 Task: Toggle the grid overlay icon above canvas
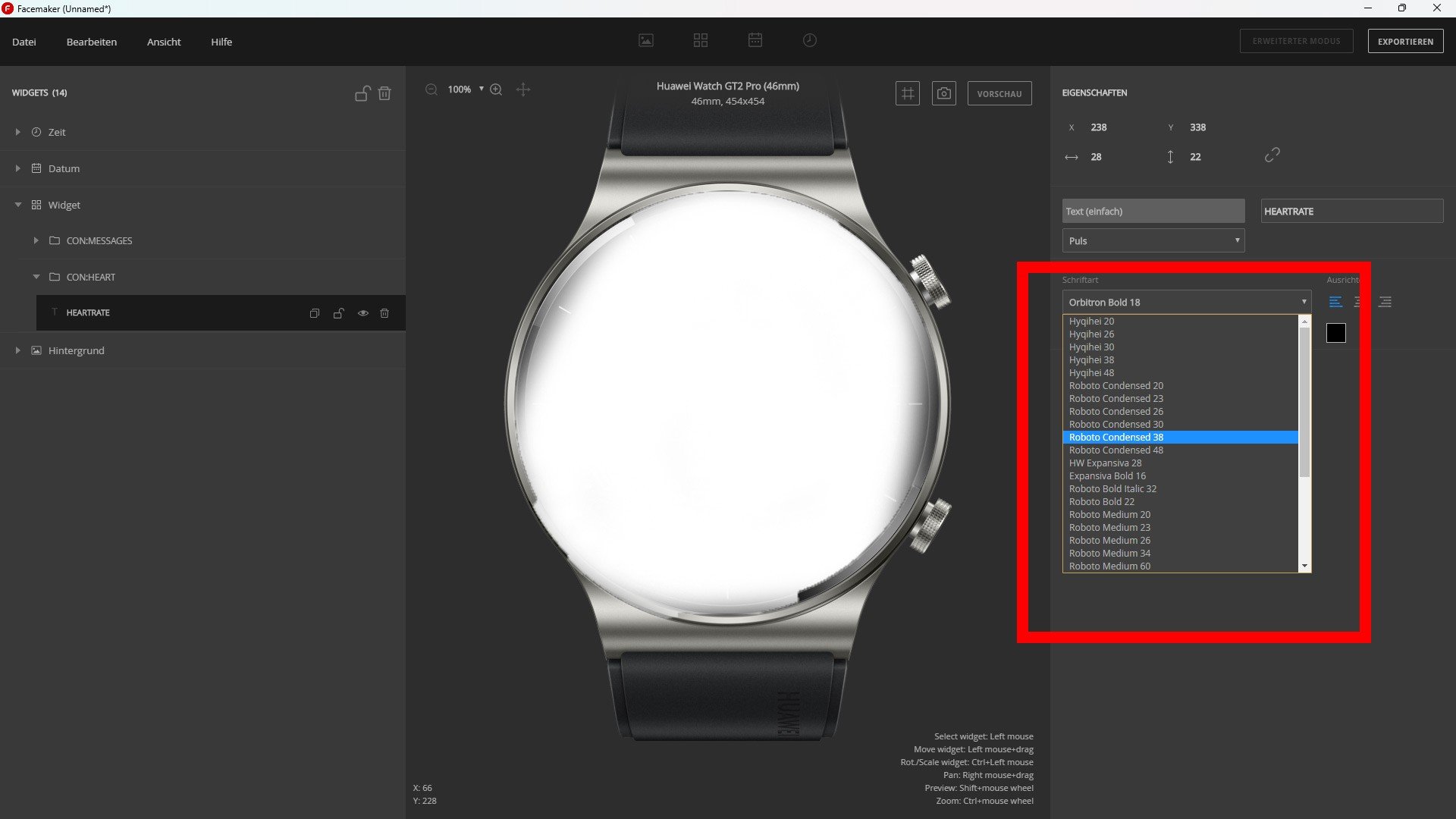[x=908, y=93]
